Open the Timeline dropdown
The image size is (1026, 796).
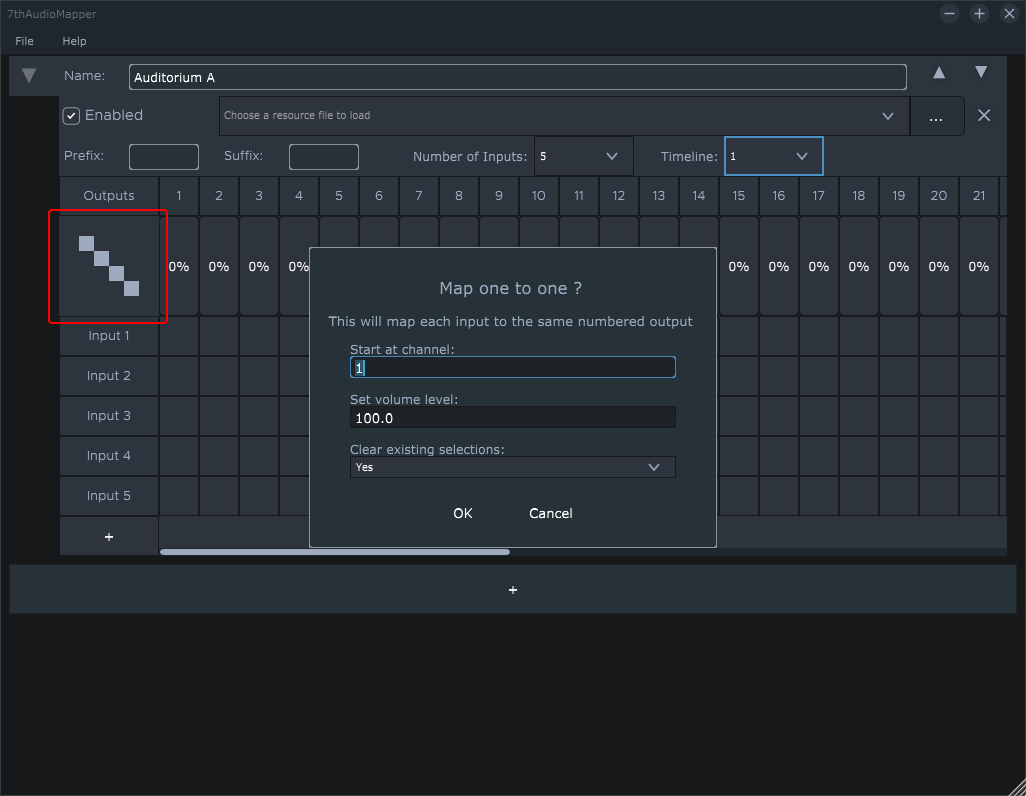click(x=773, y=156)
